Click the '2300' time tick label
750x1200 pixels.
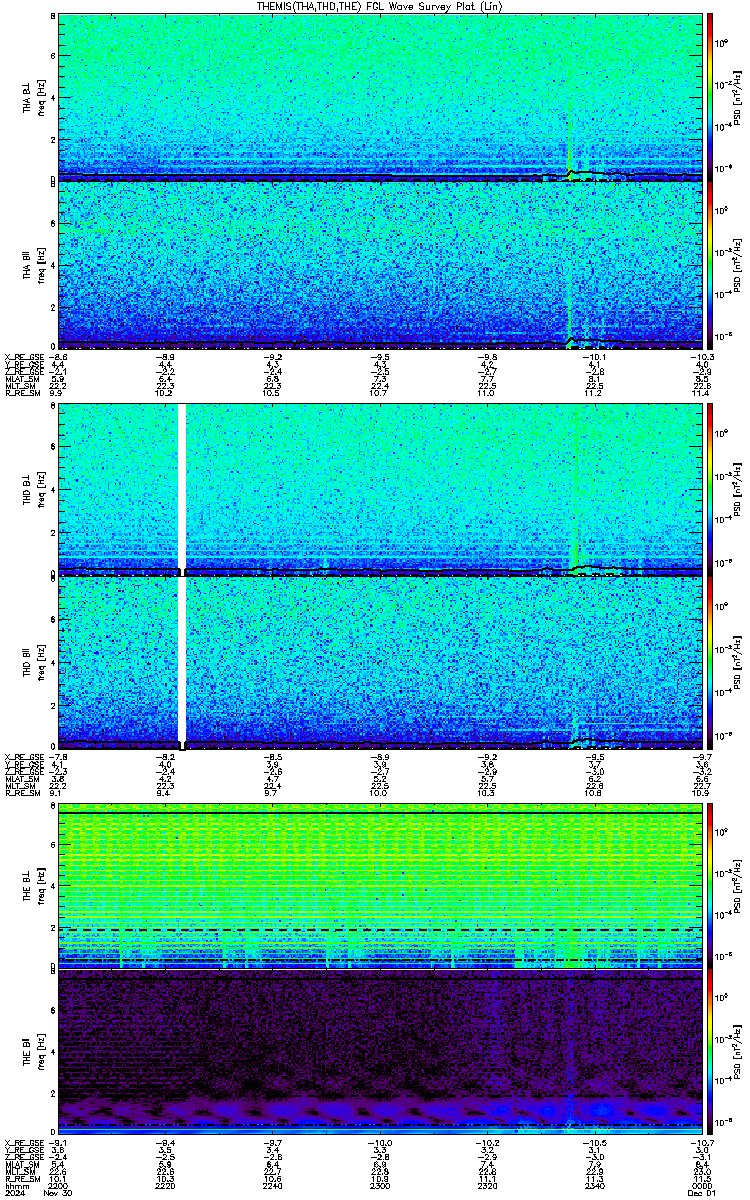click(380, 1186)
